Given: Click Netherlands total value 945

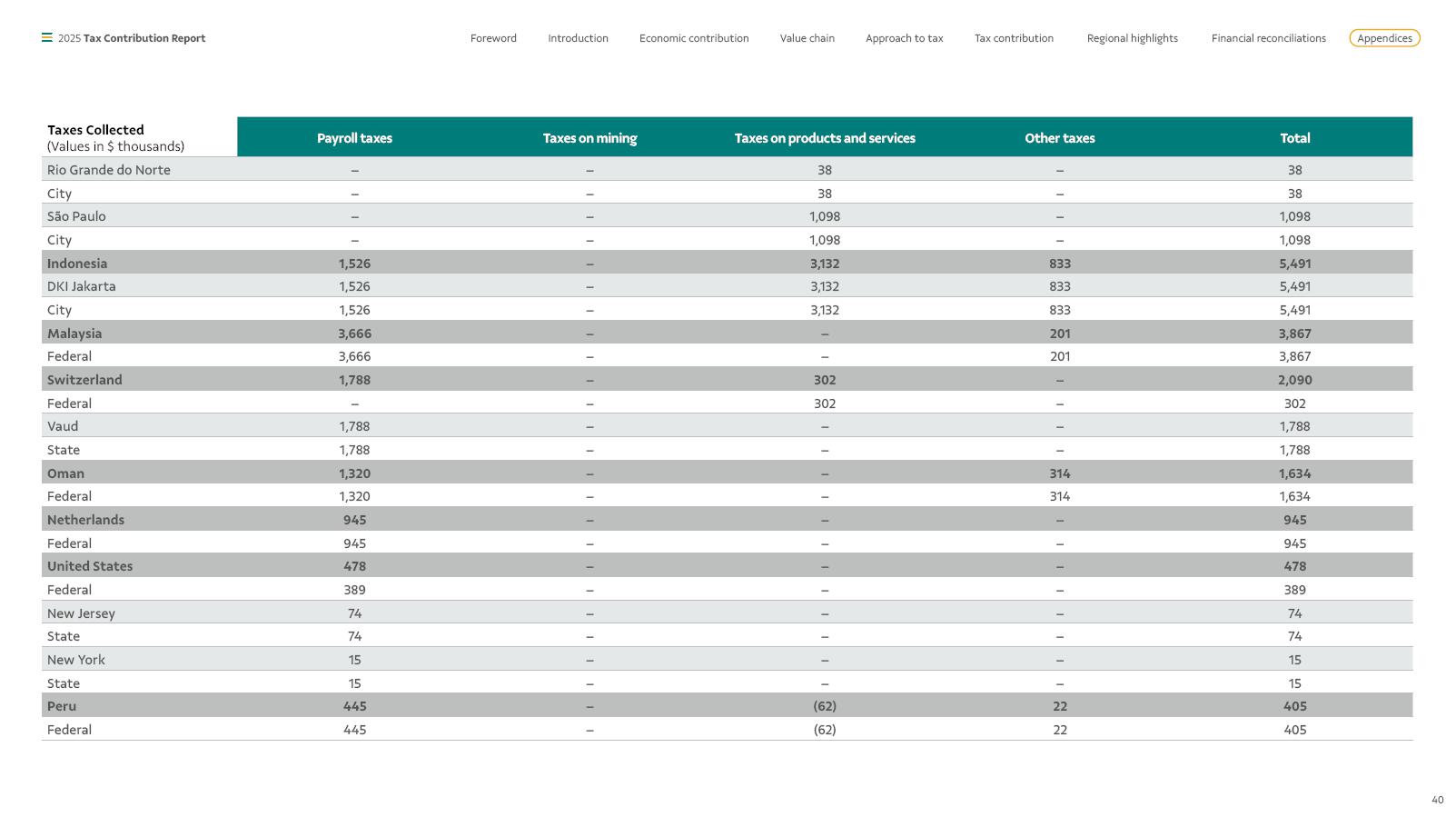Looking at the screenshot, I should click(x=1295, y=520).
